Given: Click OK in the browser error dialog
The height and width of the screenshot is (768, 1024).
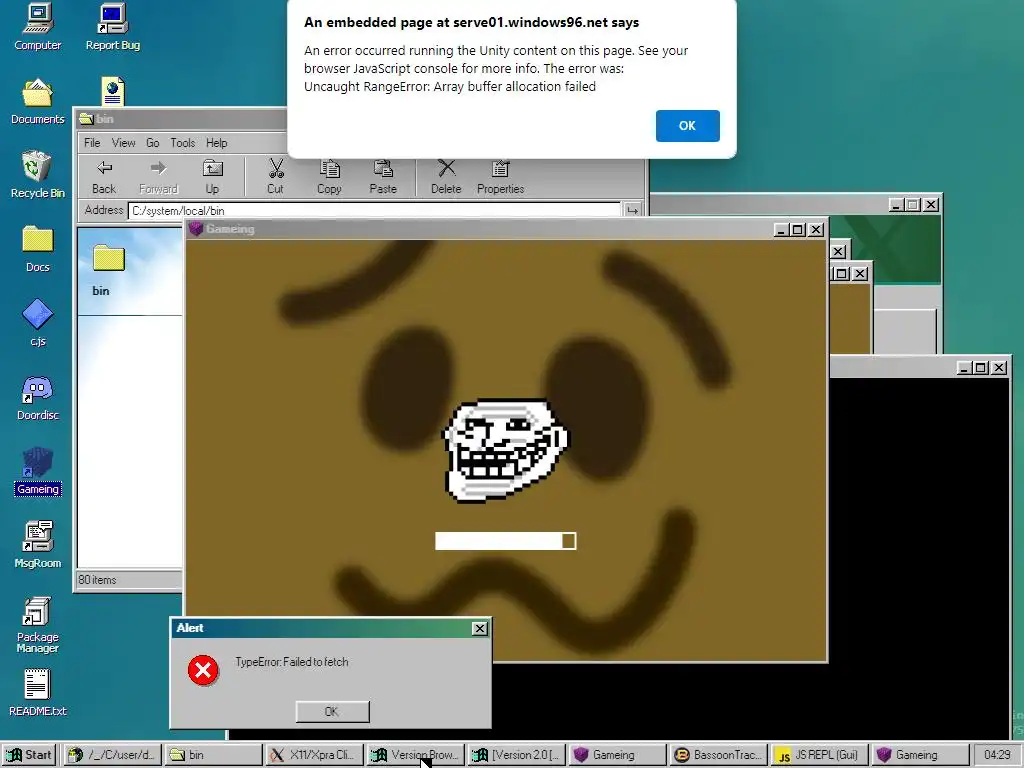Looking at the screenshot, I should (x=687, y=125).
